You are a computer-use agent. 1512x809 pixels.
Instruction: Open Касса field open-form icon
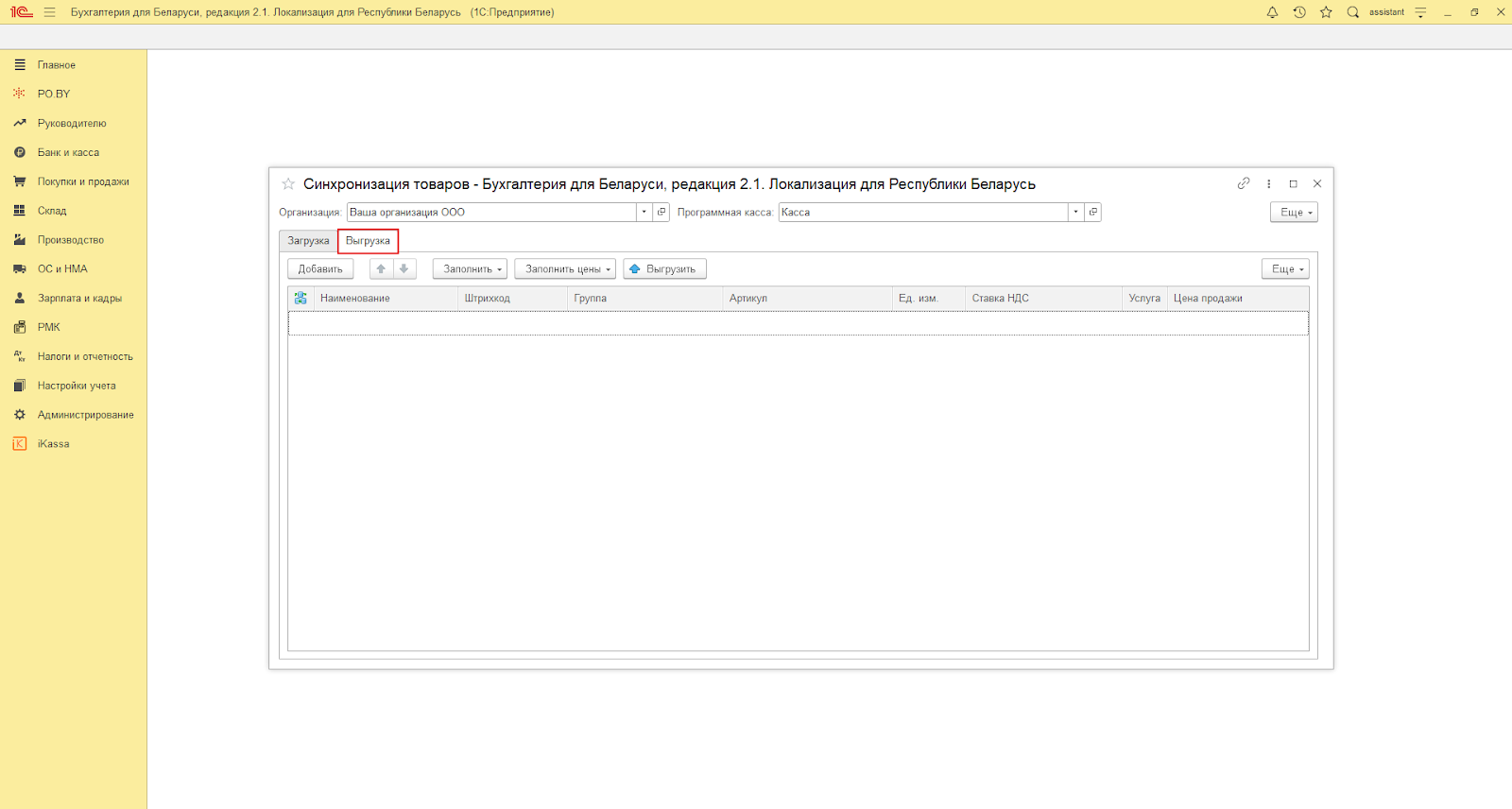(x=1092, y=212)
